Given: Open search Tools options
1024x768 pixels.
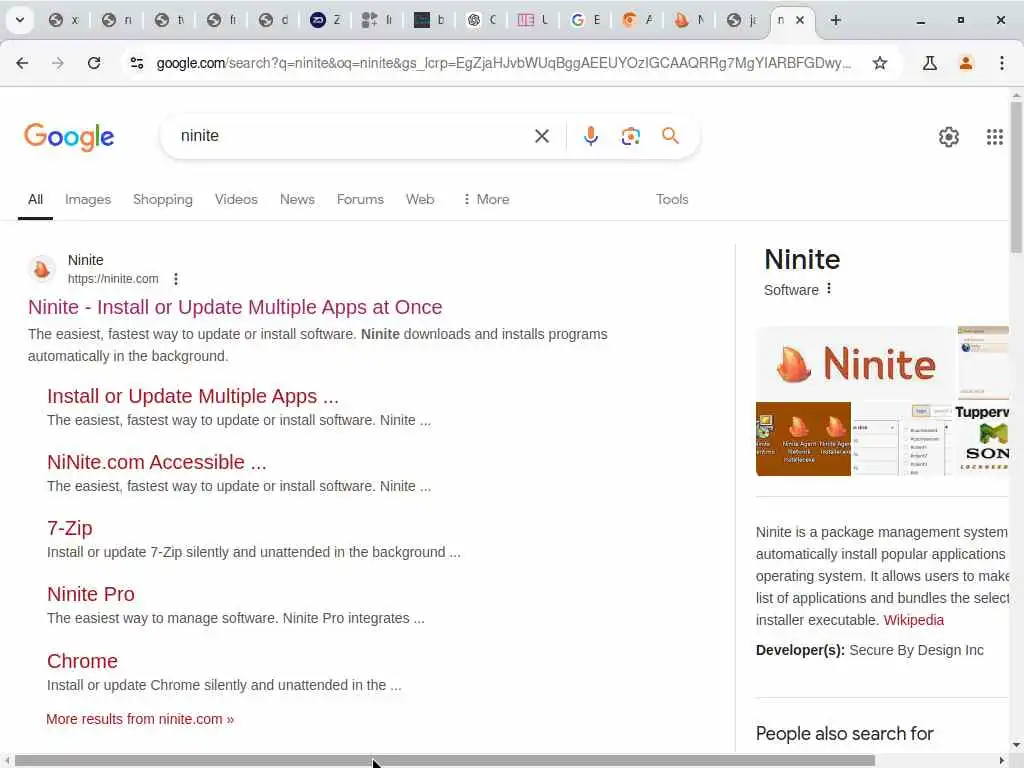Looking at the screenshot, I should tap(672, 199).
